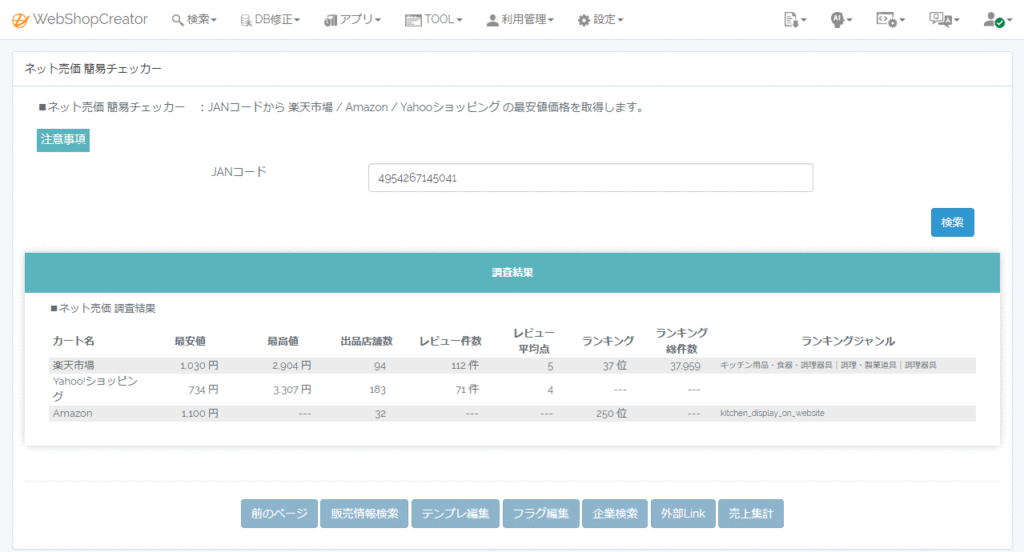Click the 94 shop count cell
The width and height of the screenshot is (1024, 552).
(379, 366)
